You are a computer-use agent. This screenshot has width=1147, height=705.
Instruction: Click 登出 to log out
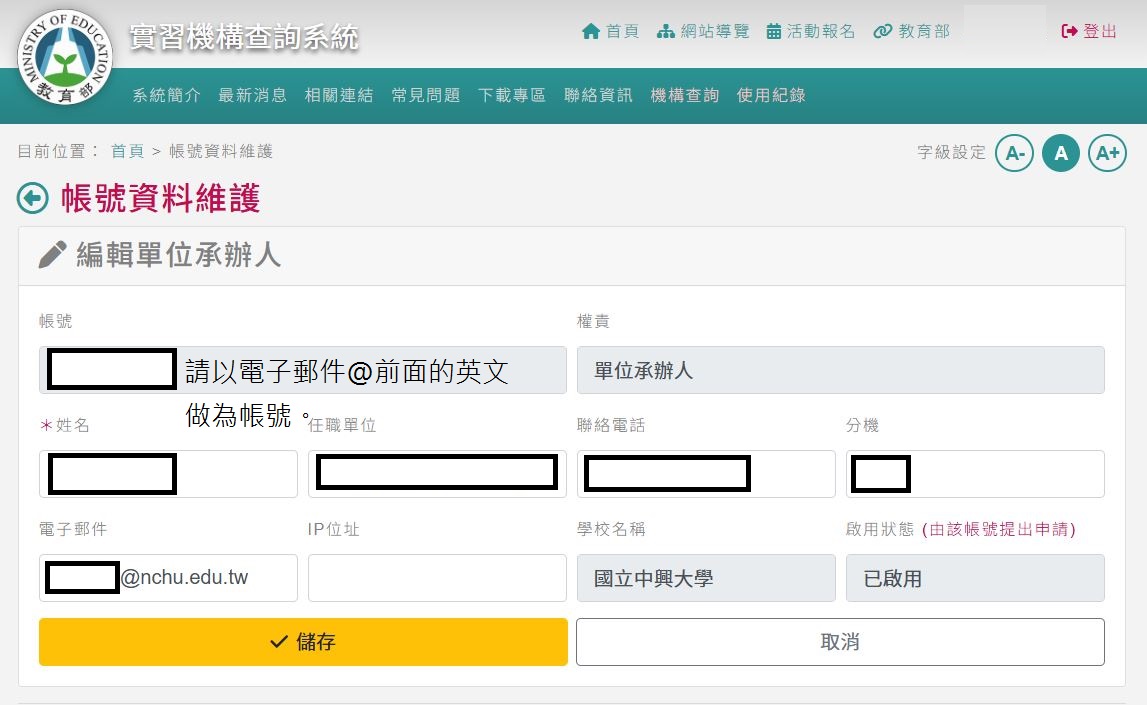tap(1089, 31)
